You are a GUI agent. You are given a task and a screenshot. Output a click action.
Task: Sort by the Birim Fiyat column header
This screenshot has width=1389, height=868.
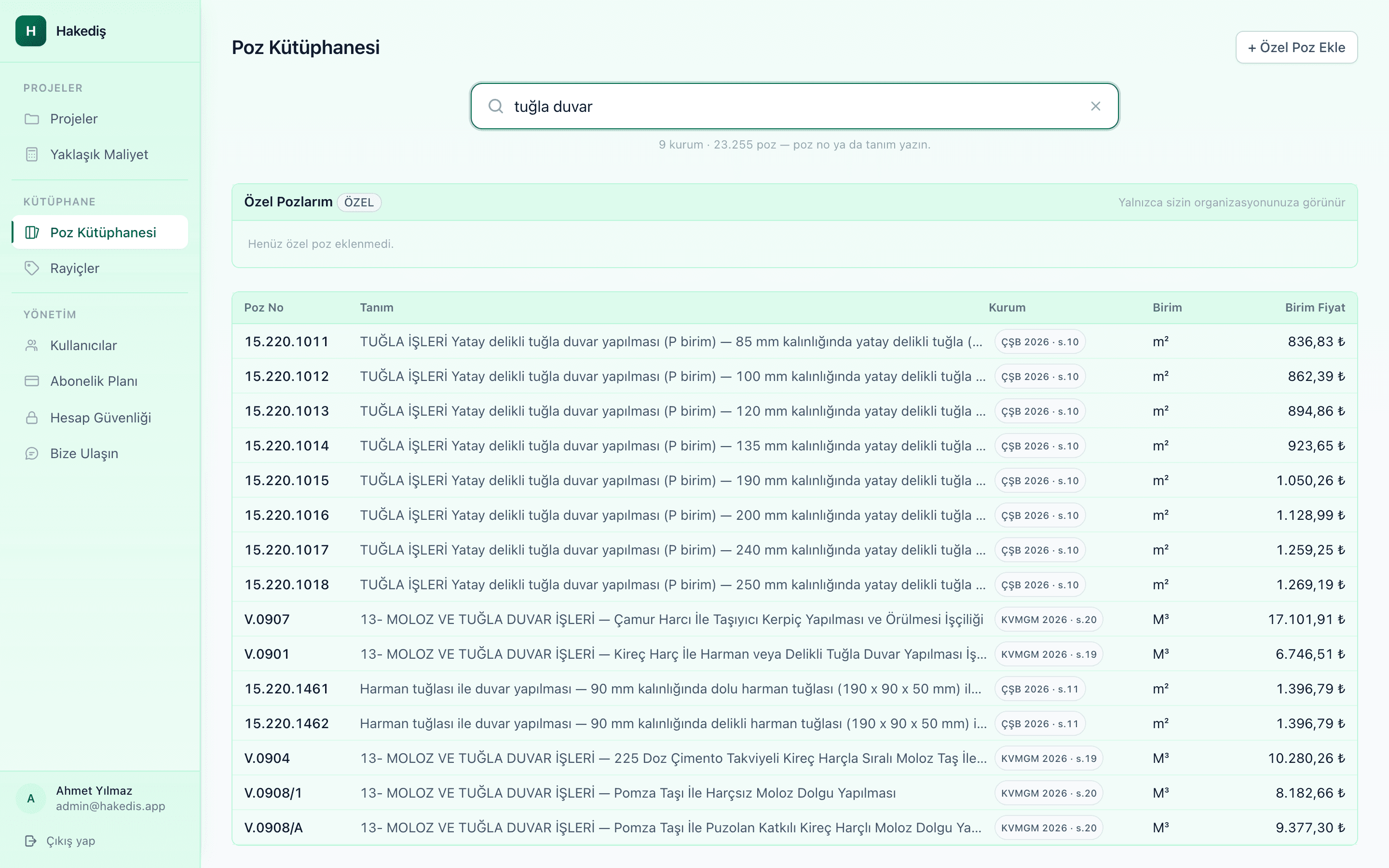pyautogui.click(x=1314, y=308)
